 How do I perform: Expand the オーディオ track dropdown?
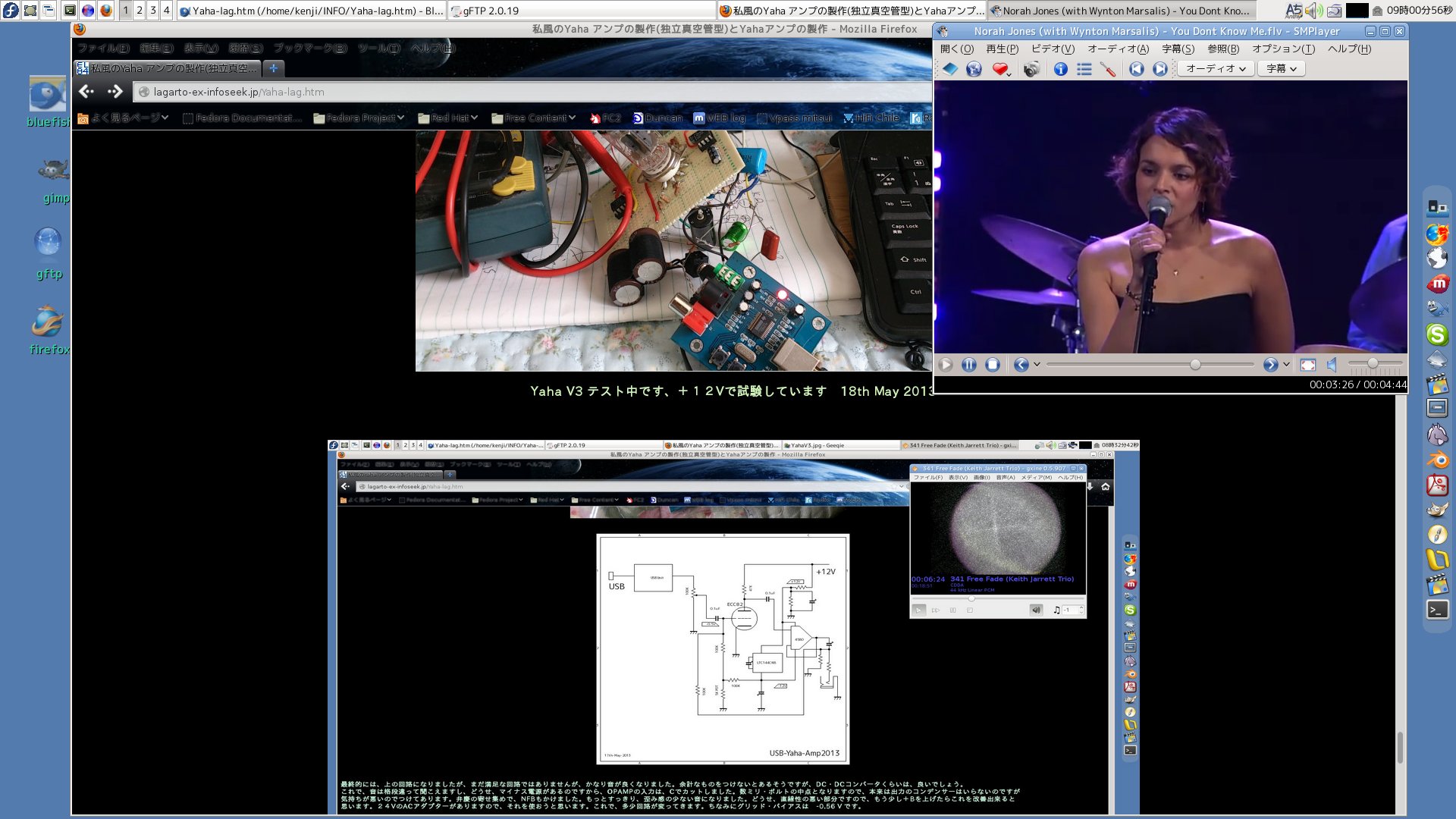[1216, 69]
